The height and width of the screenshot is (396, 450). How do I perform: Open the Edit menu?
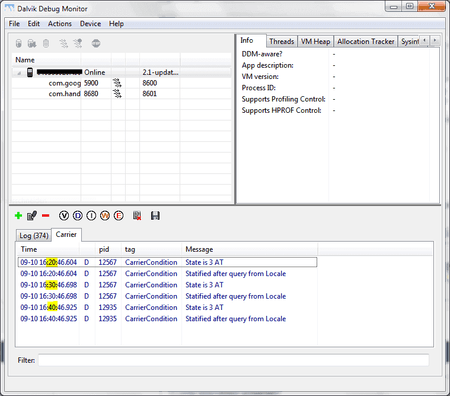[x=34, y=24]
